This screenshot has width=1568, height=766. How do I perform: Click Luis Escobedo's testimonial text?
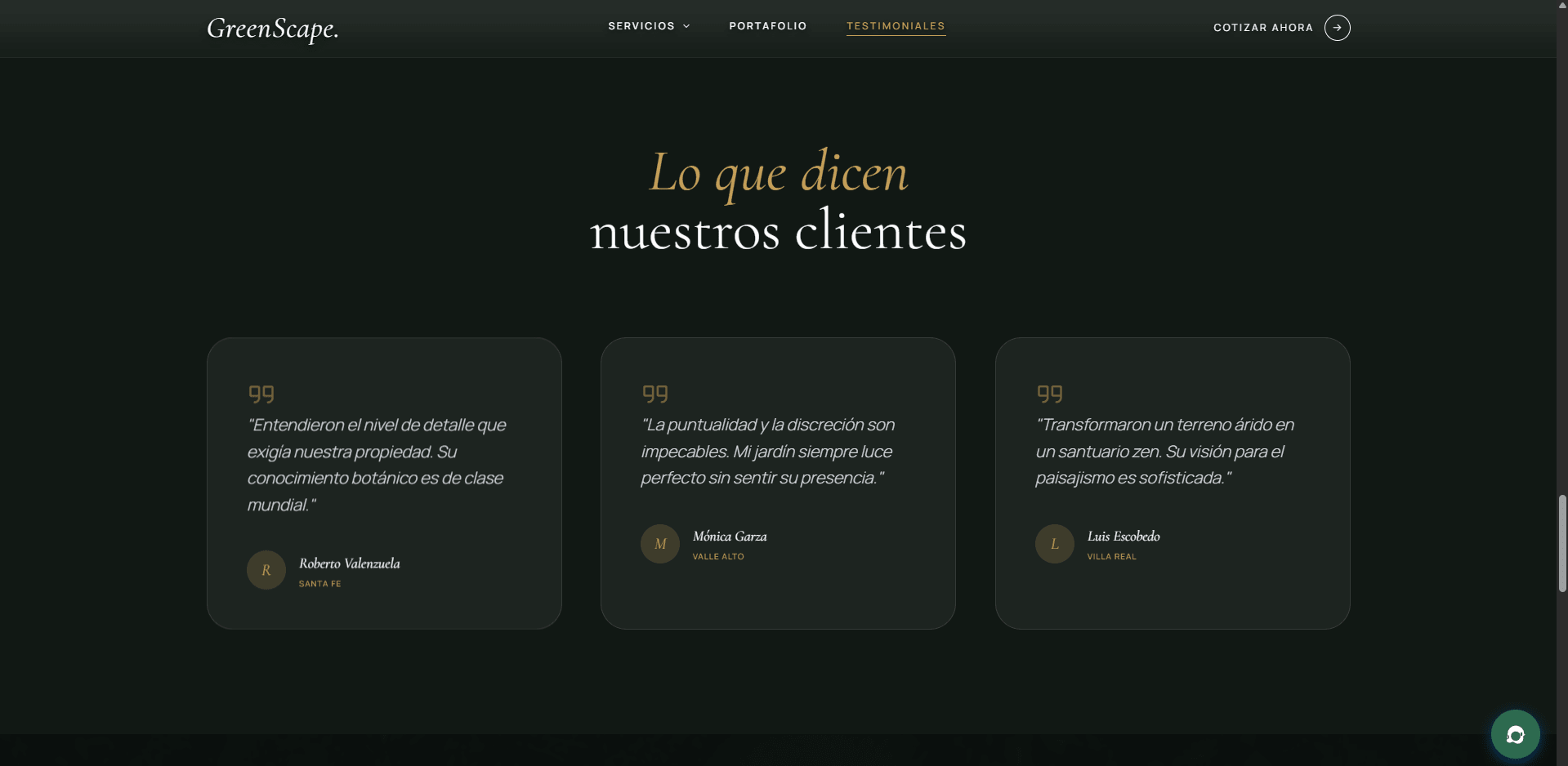point(1164,451)
